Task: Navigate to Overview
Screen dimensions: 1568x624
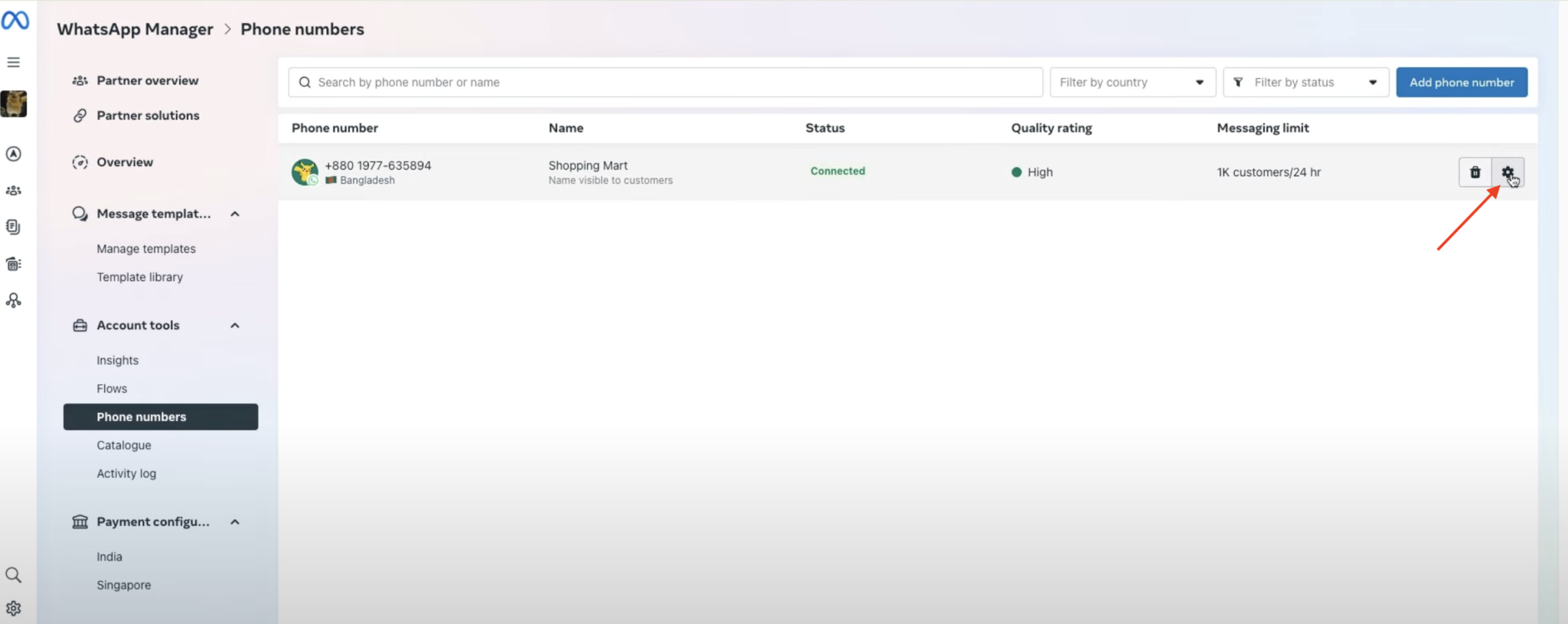Action: click(125, 162)
